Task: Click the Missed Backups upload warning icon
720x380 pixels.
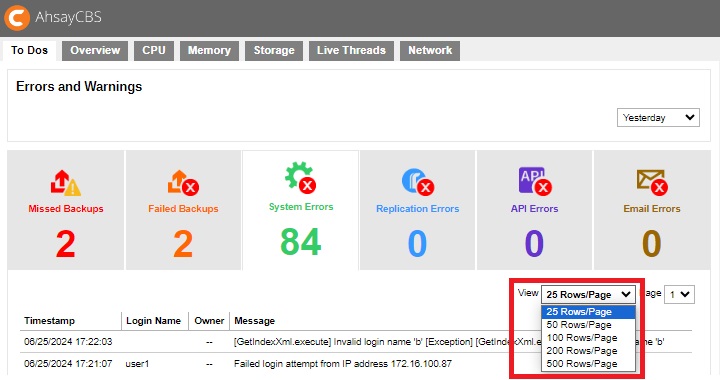Action: pyautogui.click(x=66, y=183)
